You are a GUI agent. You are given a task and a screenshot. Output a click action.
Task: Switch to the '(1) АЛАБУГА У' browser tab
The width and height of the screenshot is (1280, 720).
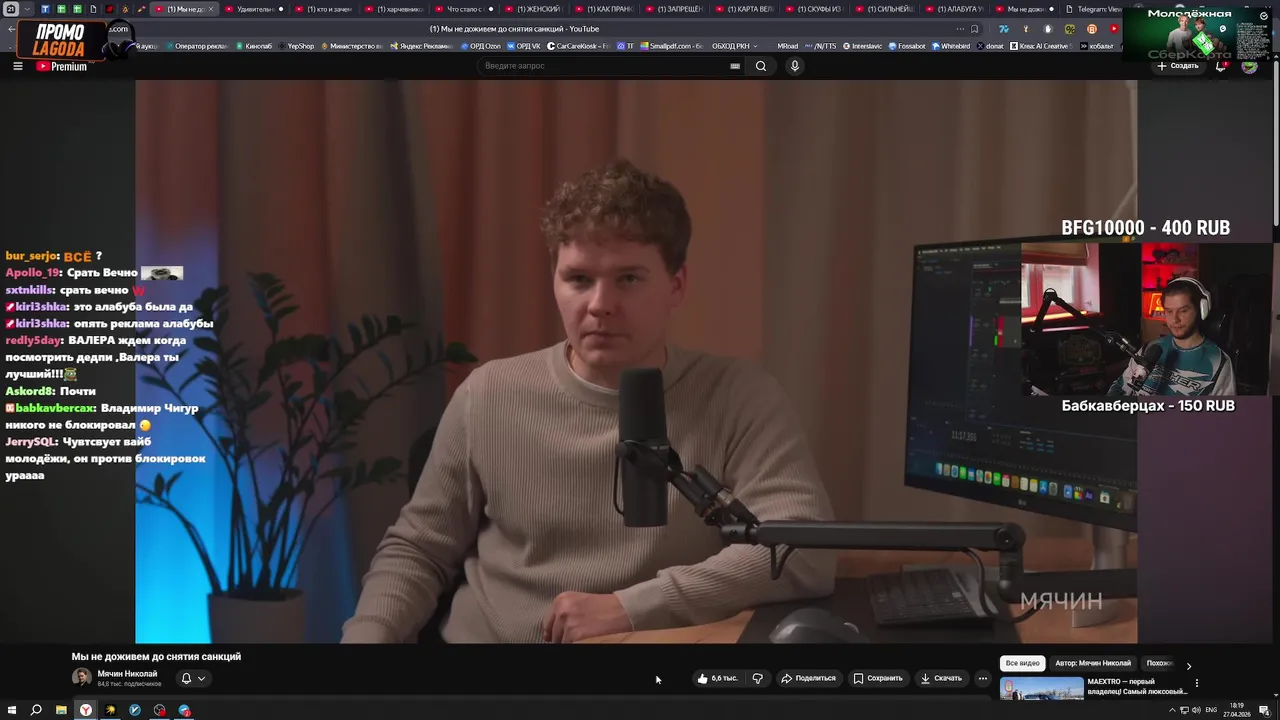tap(954, 9)
